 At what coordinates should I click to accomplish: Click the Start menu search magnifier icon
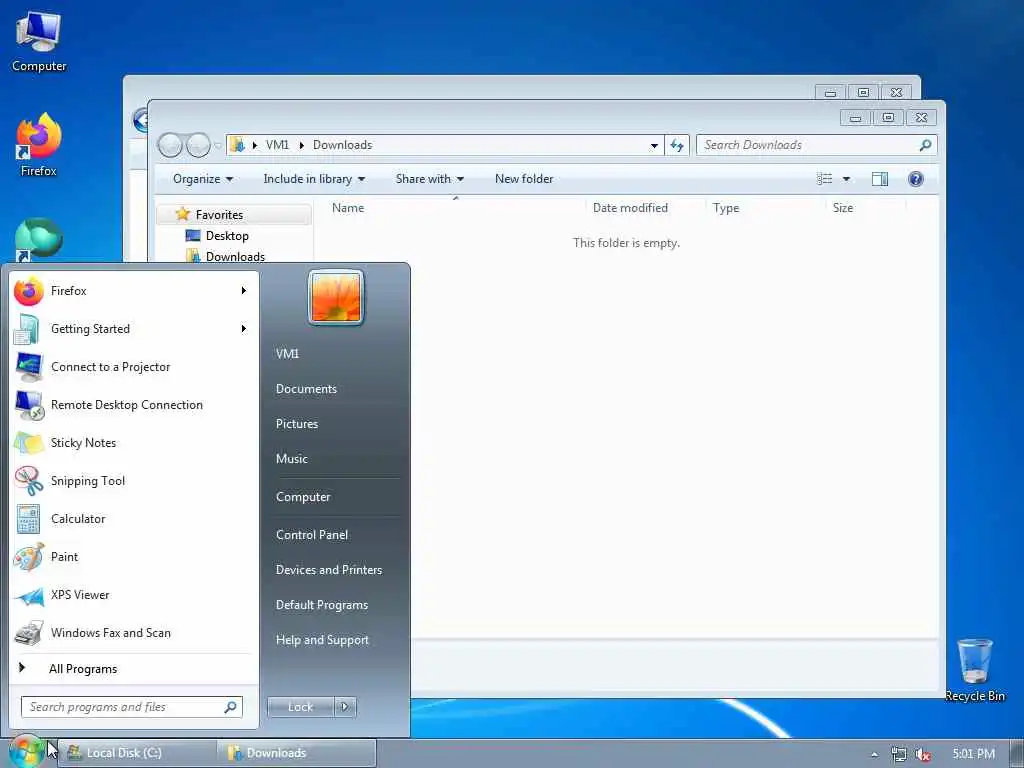[x=230, y=707]
